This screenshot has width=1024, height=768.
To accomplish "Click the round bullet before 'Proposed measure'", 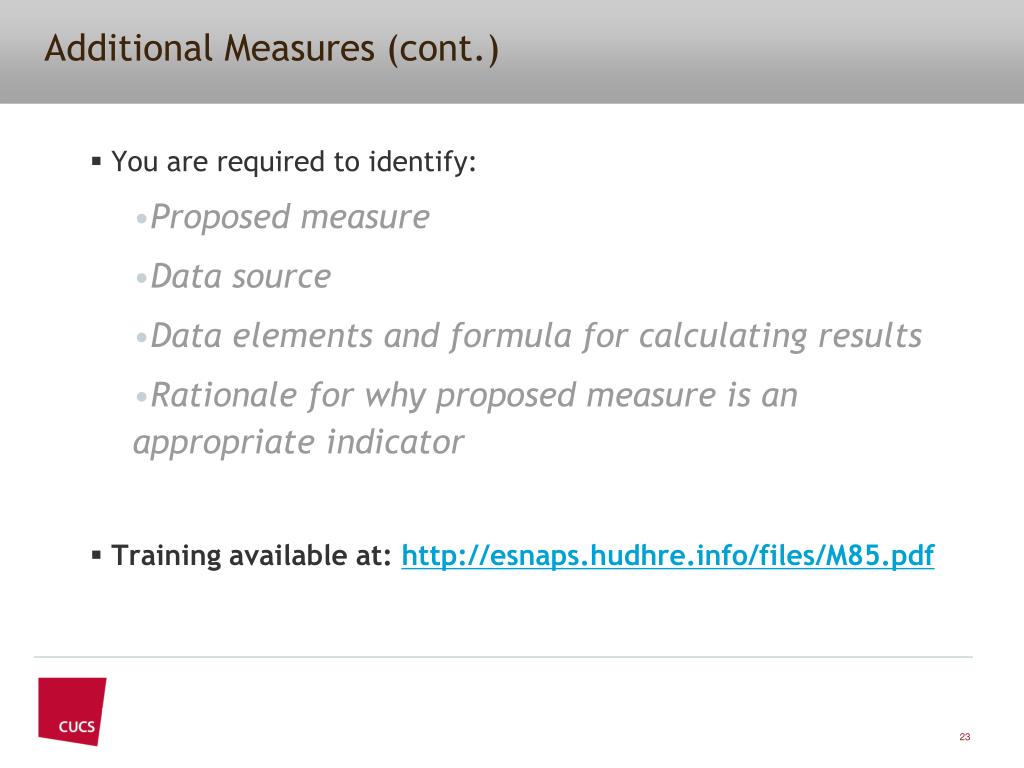I will pos(142,219).
